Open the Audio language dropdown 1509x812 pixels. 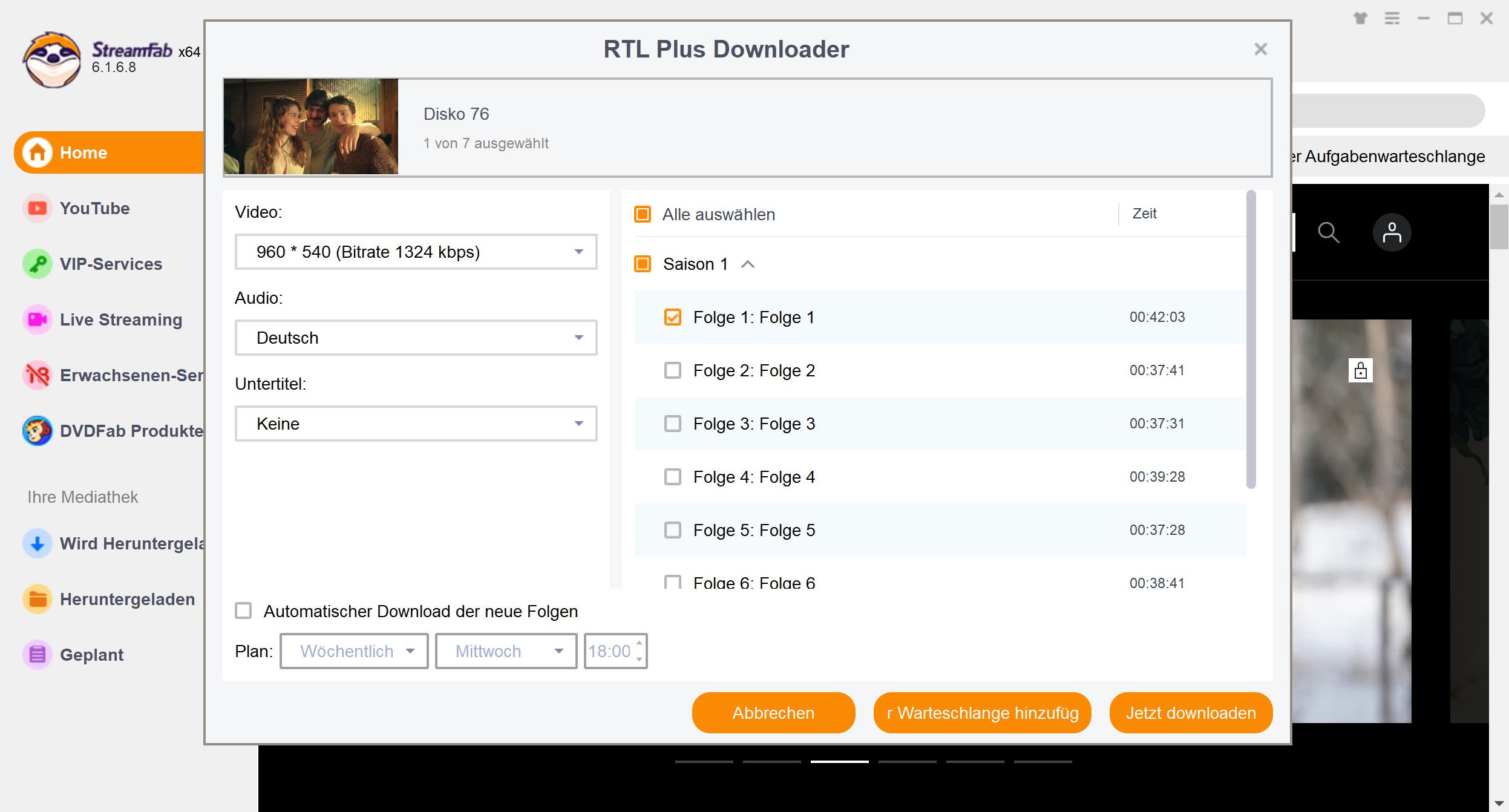[416, 338]
